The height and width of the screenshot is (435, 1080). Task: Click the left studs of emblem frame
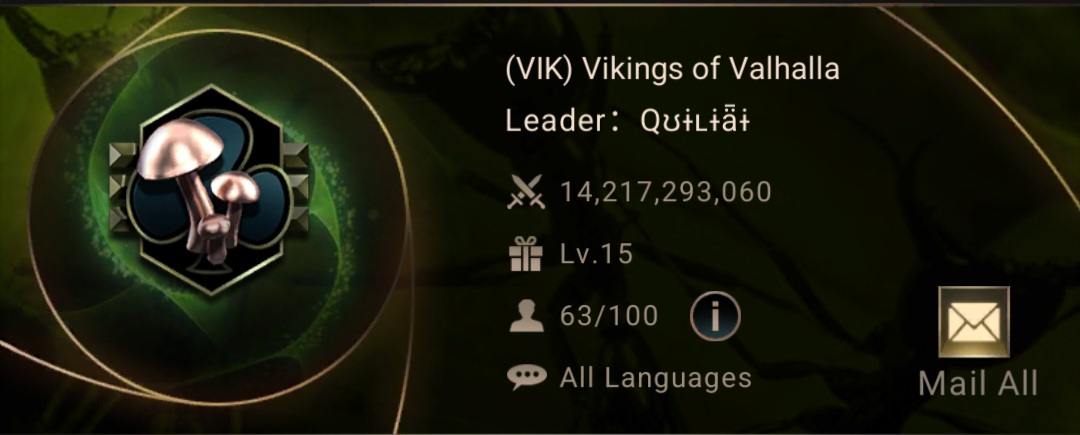point(119,186)
